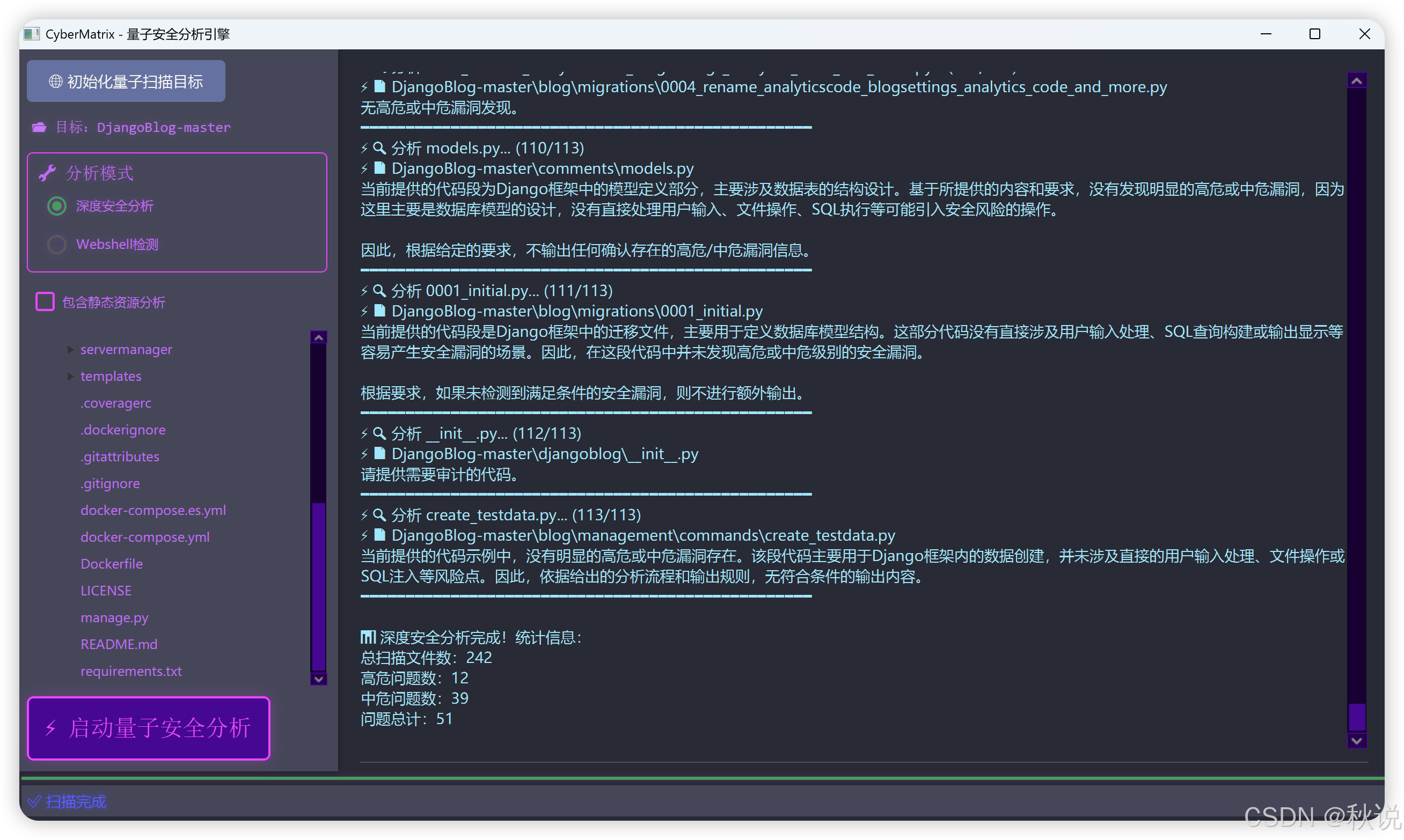Click the magnifier icon next to 分析 create_testdata.py
Screen dimensions: 1404x840
(378, 515)
